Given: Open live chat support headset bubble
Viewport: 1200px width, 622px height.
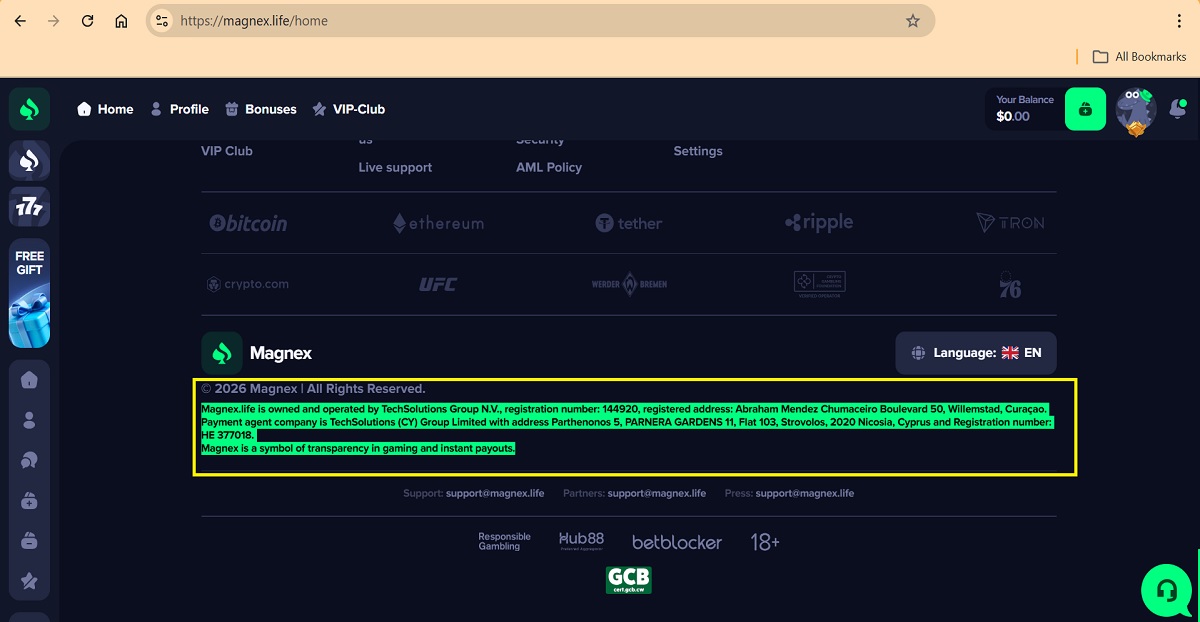Looking at the screenshot, I should (x=1166, y=590).
